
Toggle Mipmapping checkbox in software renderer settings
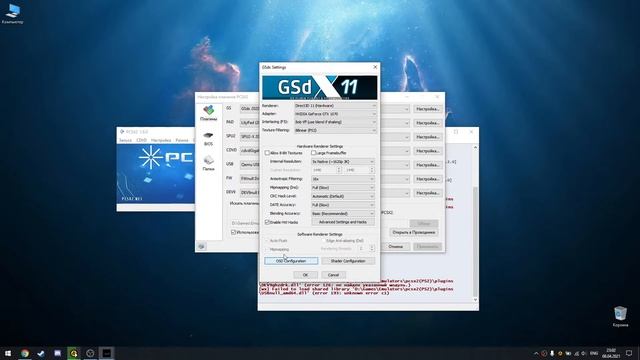pyautogui.click(x=267, y=249)
